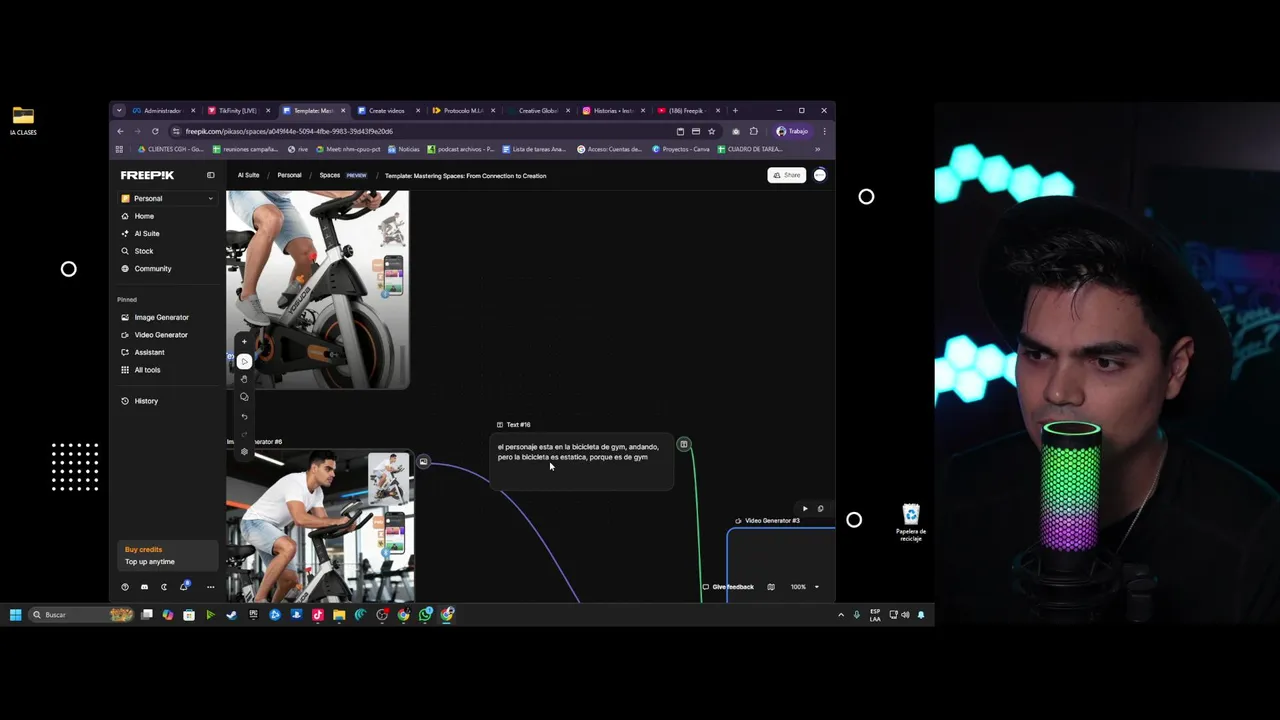The image size is (1280, 720).
Task: Run Video Generator #3 play button
Action: [x=805, y=508]
